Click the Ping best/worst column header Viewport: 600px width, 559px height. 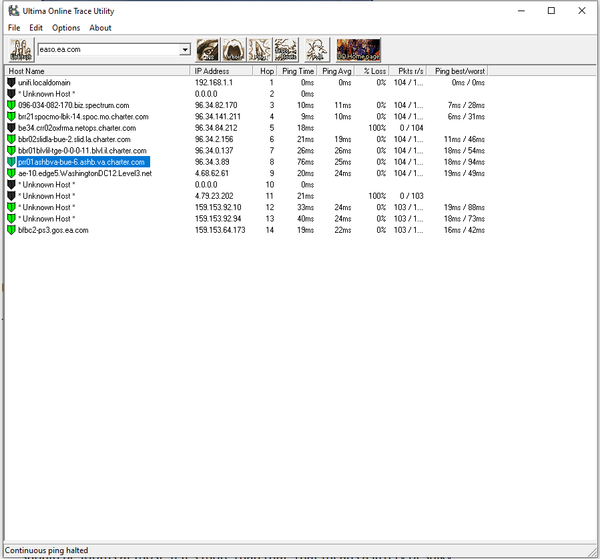click(x=457, y=71)
